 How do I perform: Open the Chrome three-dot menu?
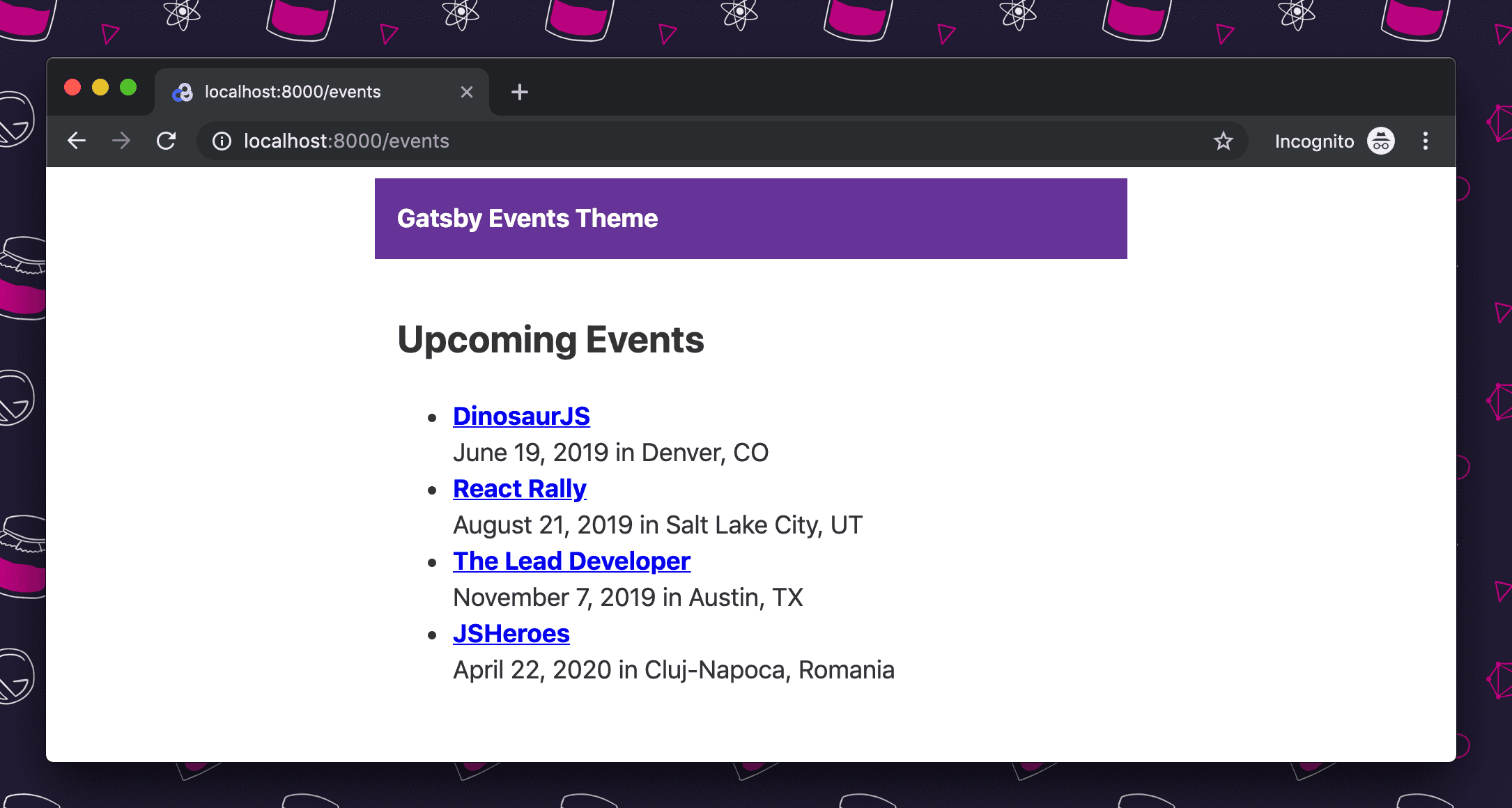1425,141
